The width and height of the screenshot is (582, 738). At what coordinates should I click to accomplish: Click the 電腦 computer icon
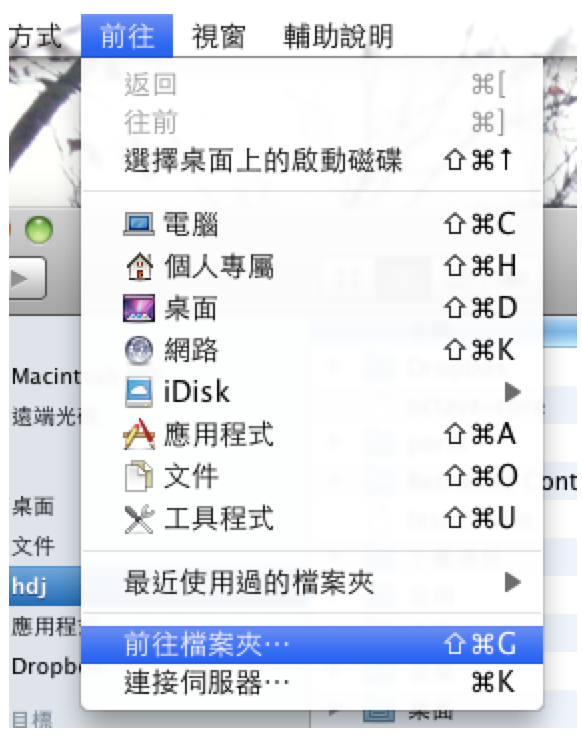(139, 224)
